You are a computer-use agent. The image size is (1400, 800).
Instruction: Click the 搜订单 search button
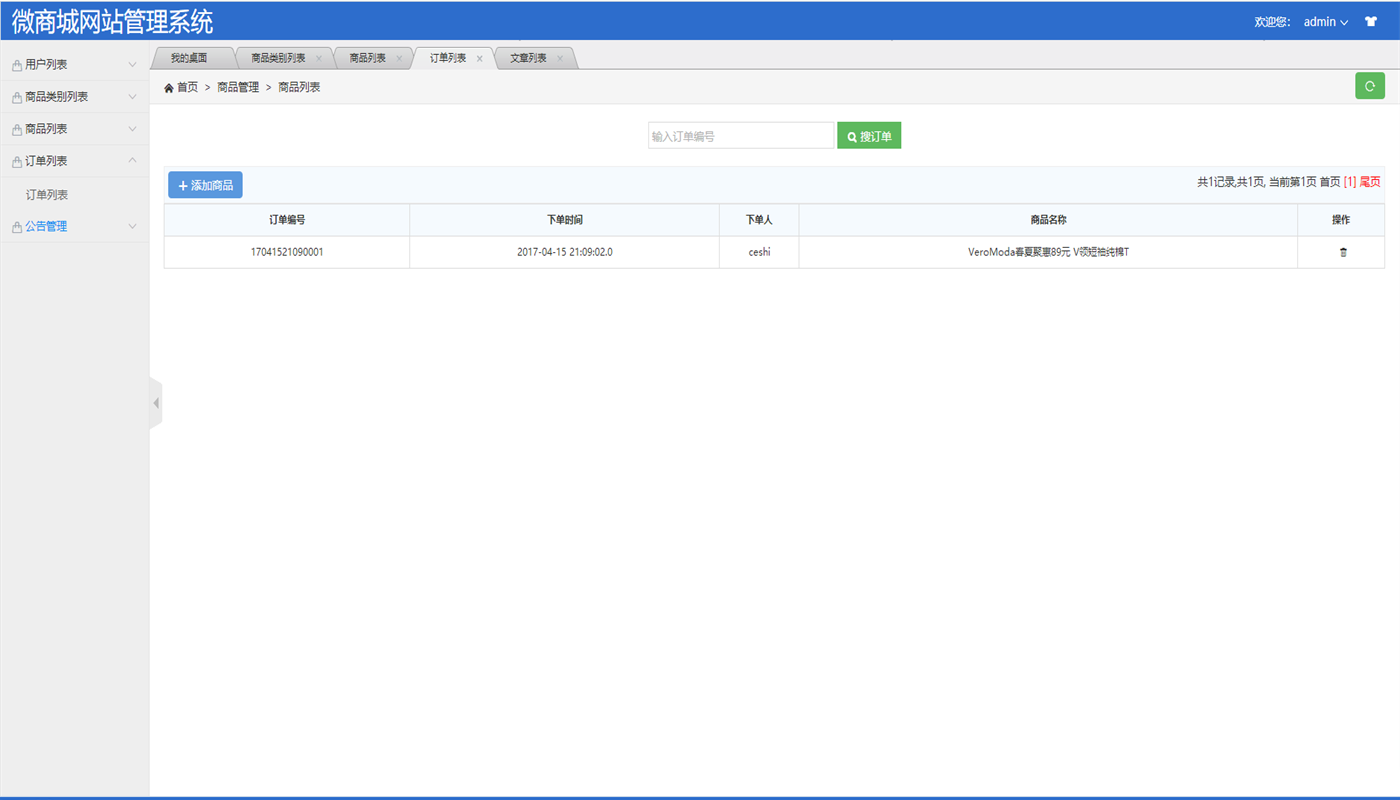pos(869,136)
